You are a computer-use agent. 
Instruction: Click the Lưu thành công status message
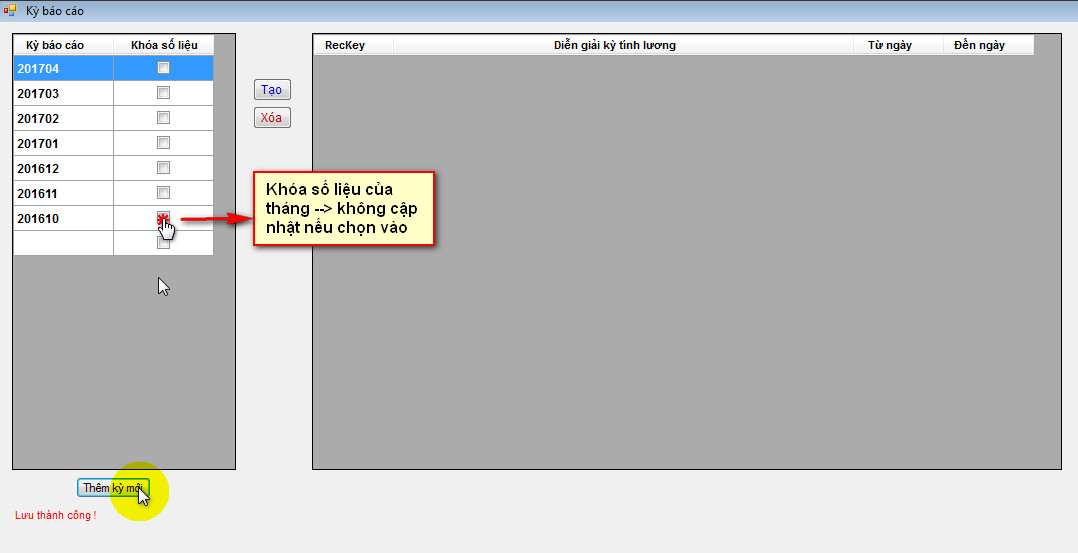[56, 515]
